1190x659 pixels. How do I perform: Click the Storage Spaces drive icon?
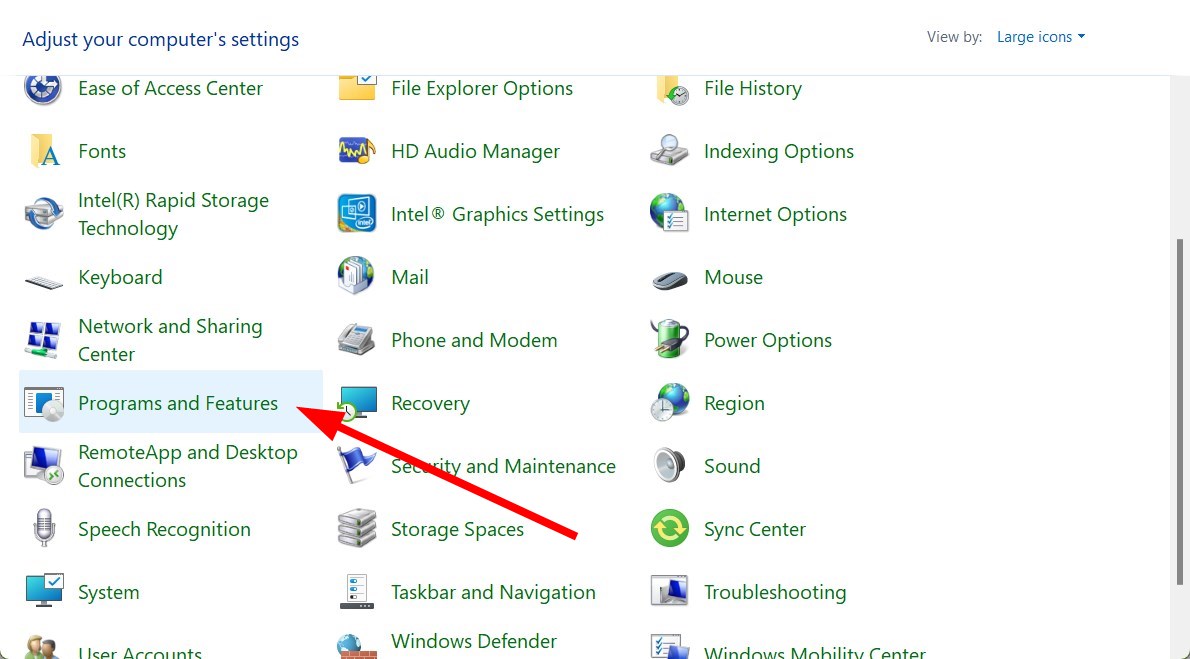tap(357, 529)
